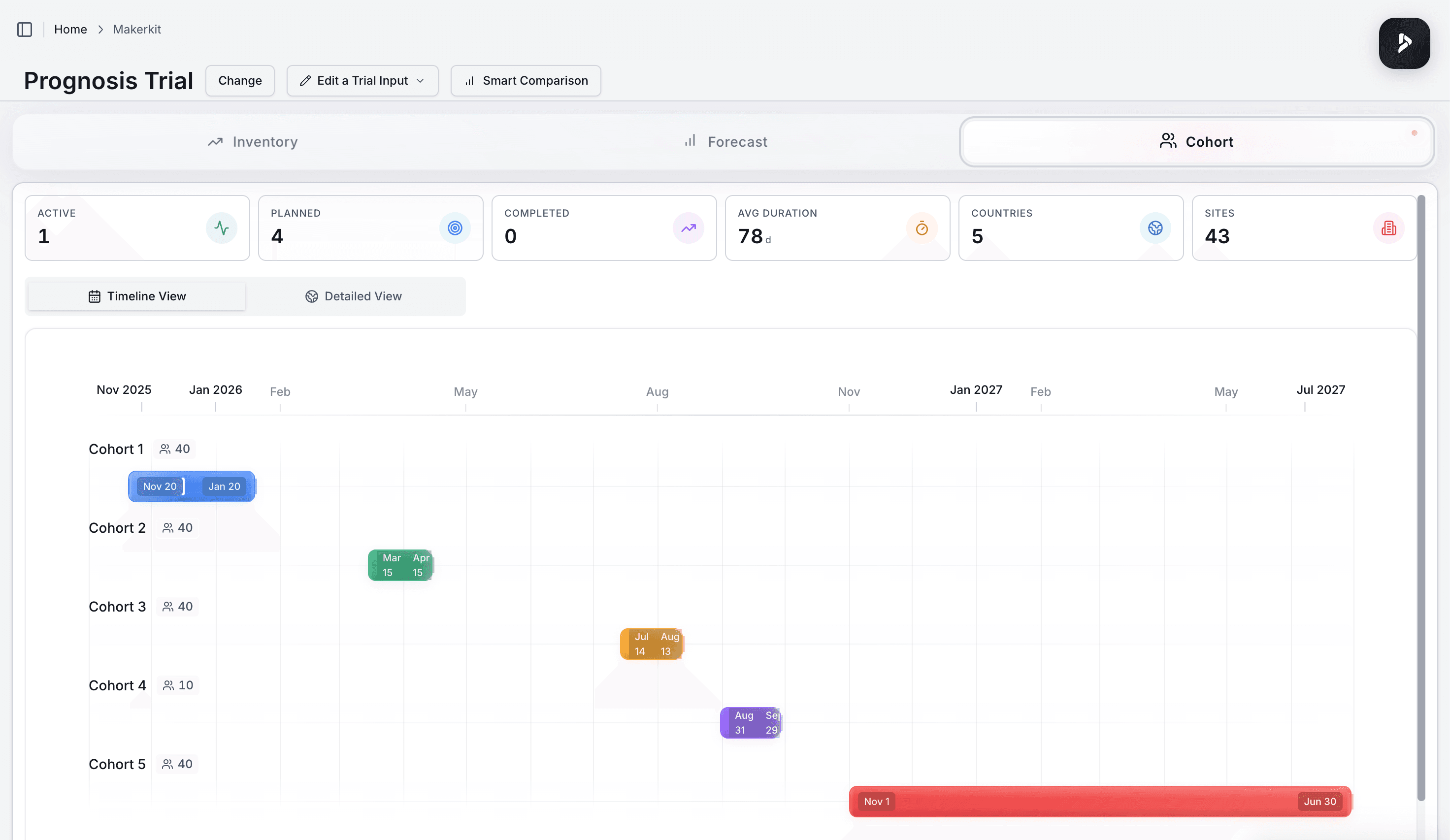Toggle the sidebar panel icon
1450x840 pixels.
(x=25, y=30)
